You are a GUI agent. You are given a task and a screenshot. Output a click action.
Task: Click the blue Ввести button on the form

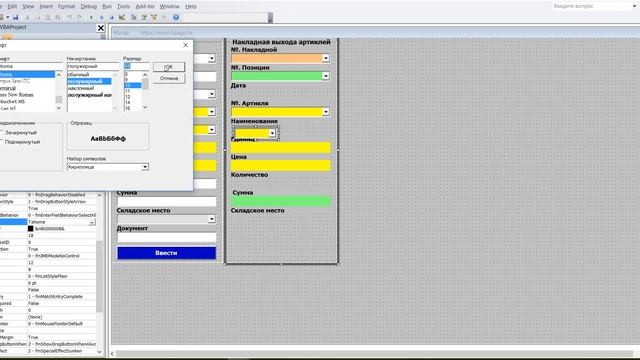click(167, 253)
